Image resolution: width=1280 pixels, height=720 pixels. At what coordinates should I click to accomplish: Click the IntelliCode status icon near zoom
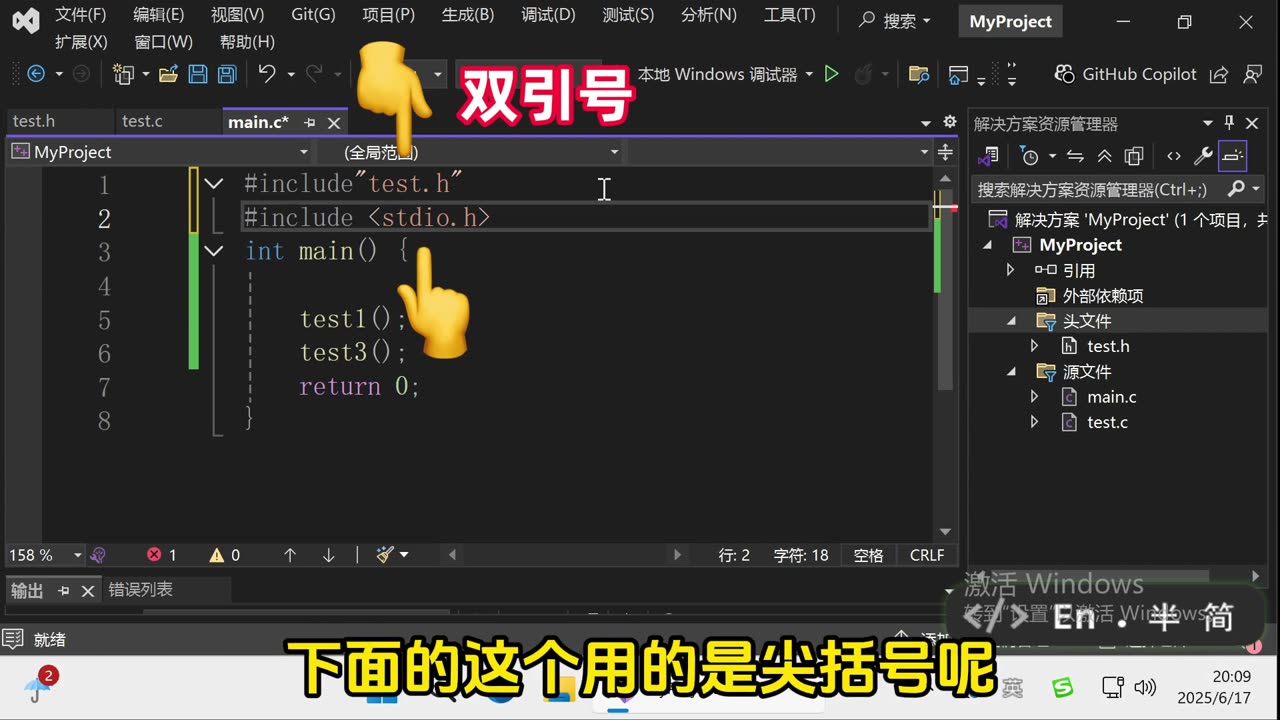coord(98,555)
